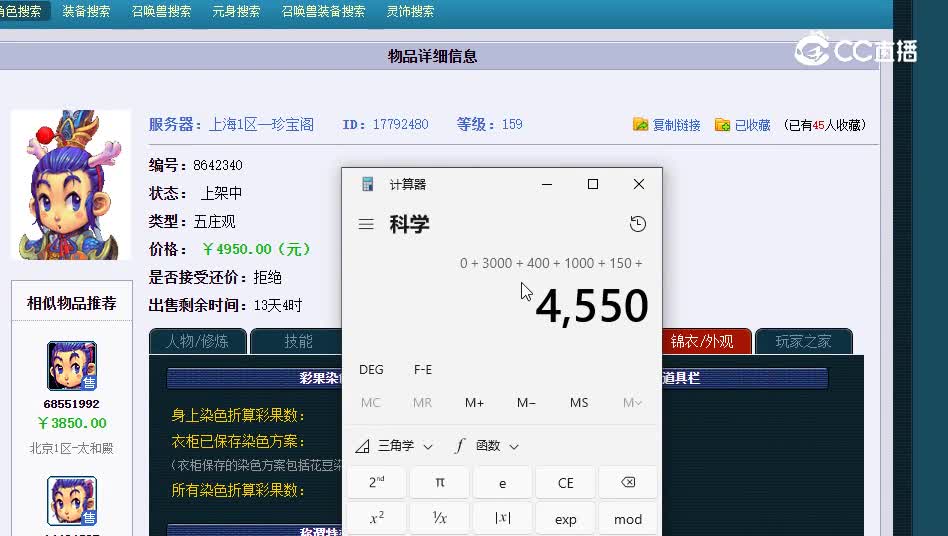Viewport: 948px width, 536px height.
Task: Click the 所有染色折算彩果数 label
Action: (x=238, y=490)
